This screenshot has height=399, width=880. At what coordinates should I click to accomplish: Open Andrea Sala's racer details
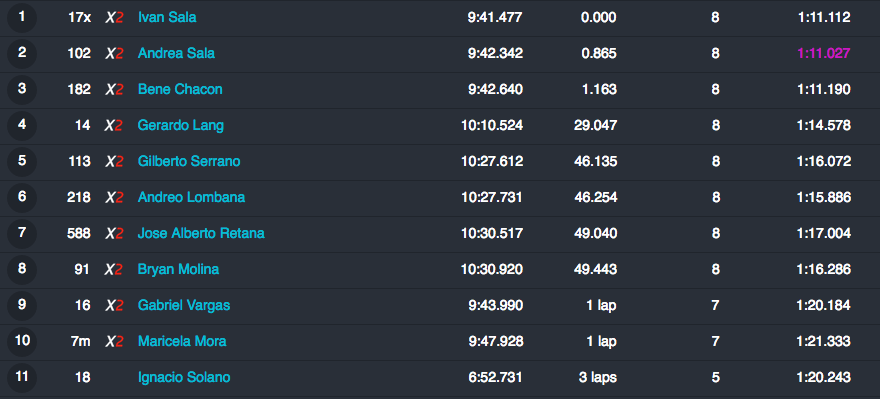176,53
